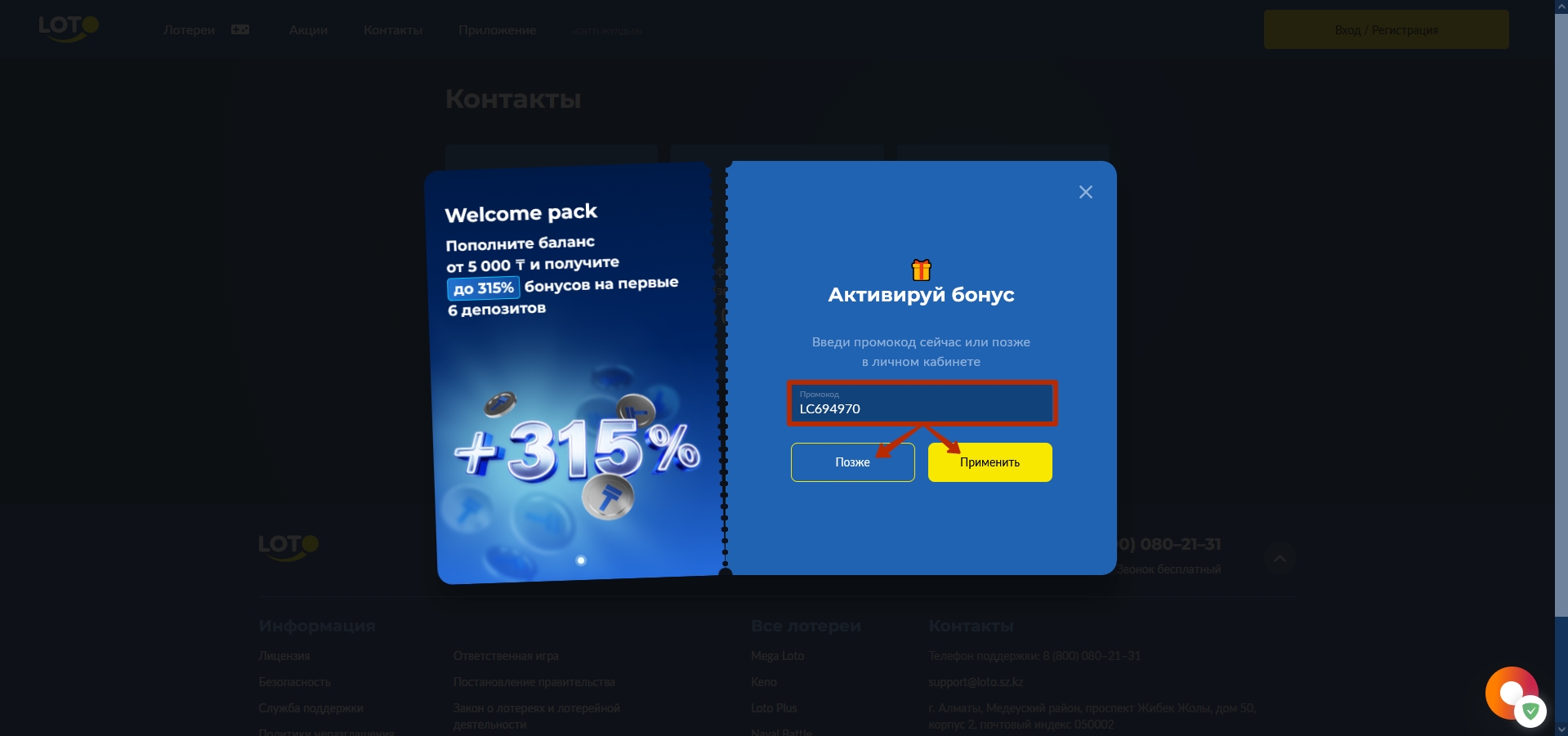This screenshot has height=736, width=1568.
Task: Open the chat support bubble
Action: [1510, 693]
